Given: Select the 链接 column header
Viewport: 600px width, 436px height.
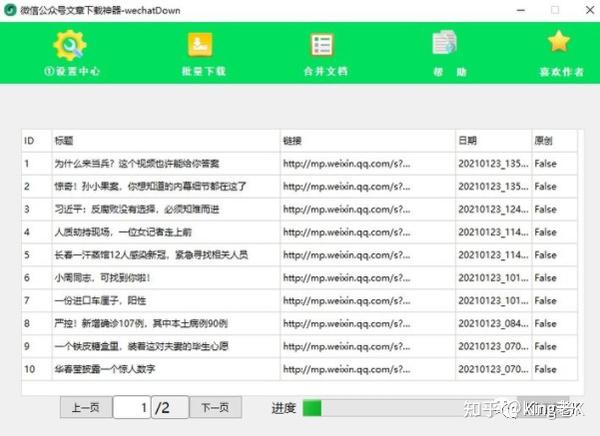Looking at the screenshot, I should click(x=367, y=141).
